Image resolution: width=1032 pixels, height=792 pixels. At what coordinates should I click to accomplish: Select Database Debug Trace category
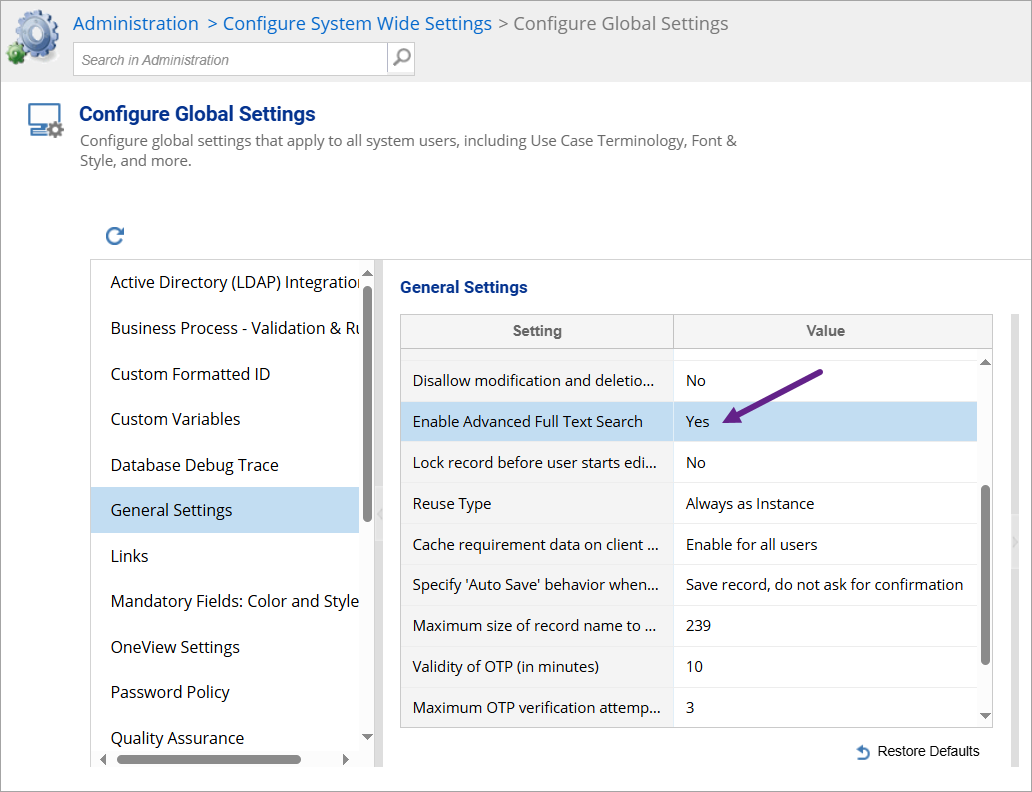point(225,465)
